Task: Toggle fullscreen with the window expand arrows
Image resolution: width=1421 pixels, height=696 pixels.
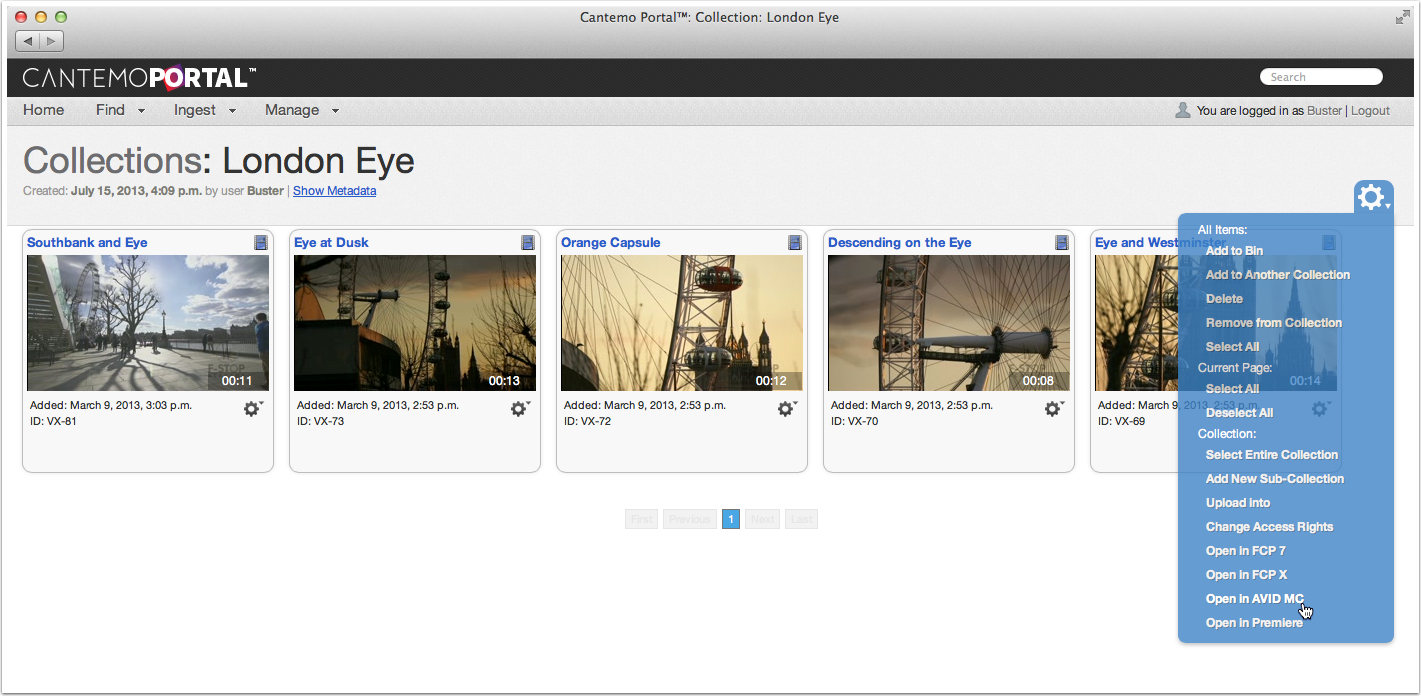Action: point(1402,17)
